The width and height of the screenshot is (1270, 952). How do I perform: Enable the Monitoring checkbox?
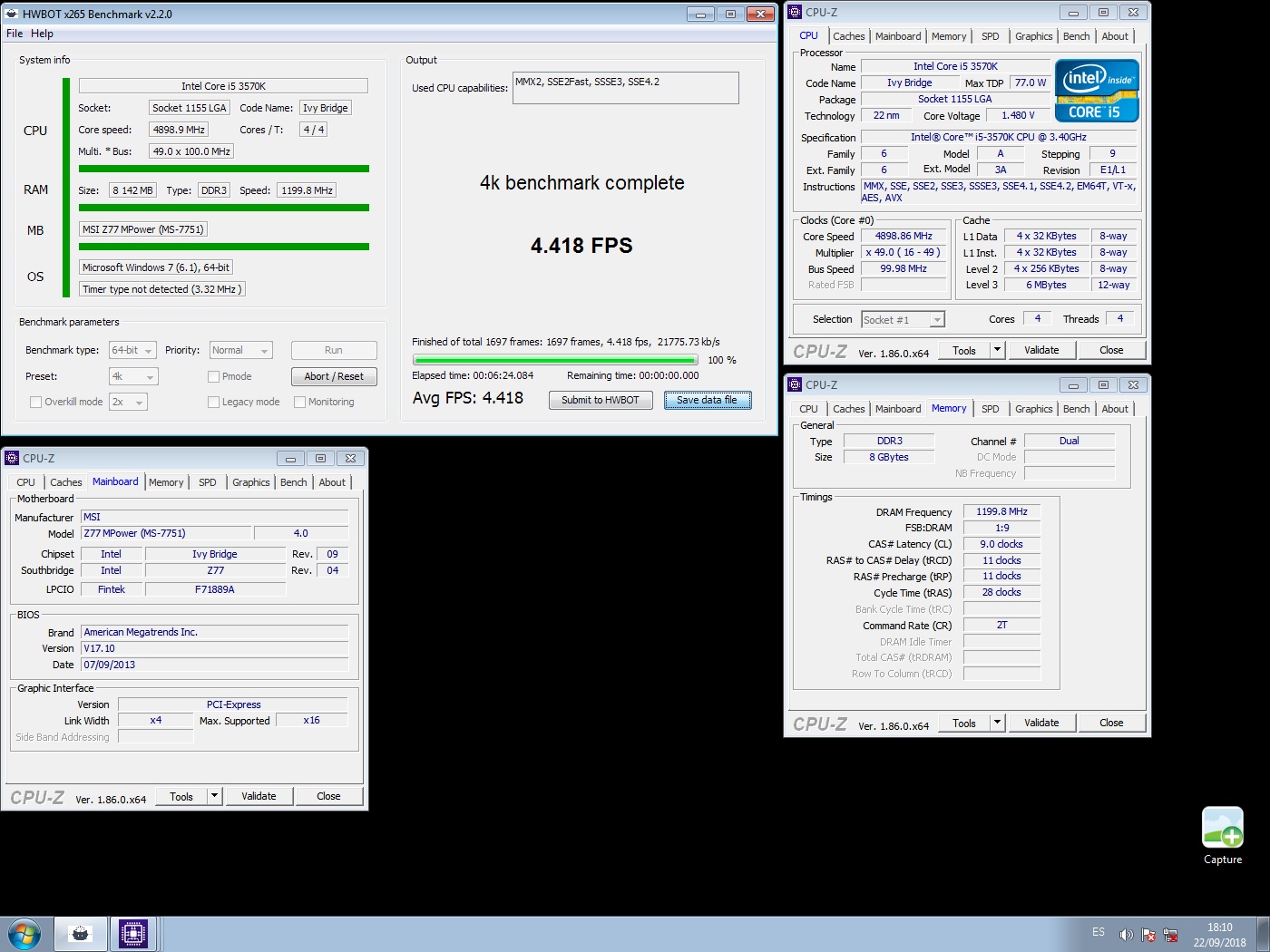[299, 402]
